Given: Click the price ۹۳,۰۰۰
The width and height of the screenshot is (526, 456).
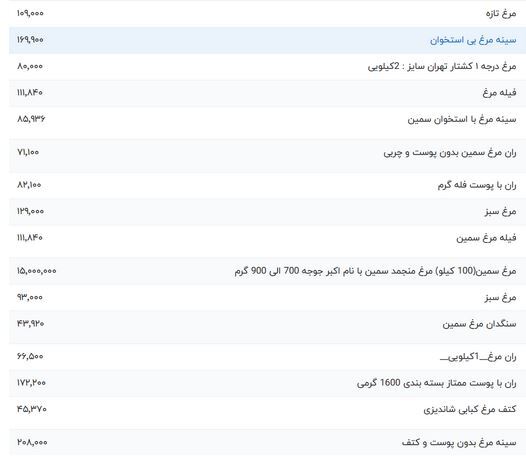Looking at the screenshot, I should click(30, 297).
